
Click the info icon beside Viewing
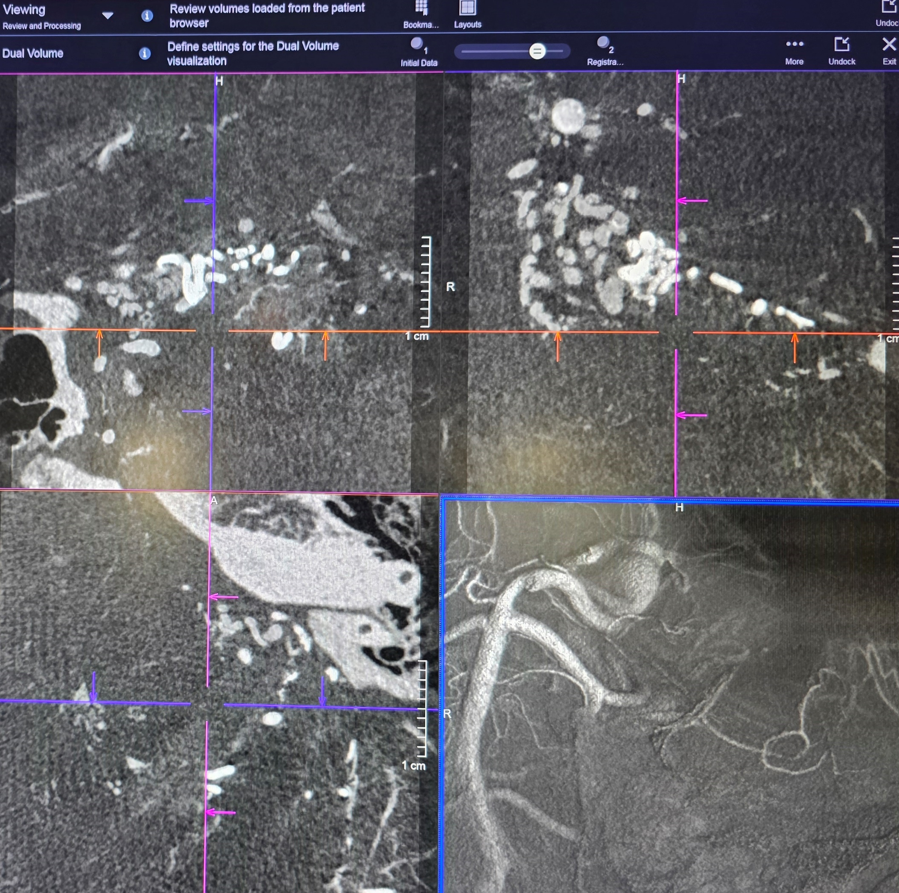coord(147,16)
